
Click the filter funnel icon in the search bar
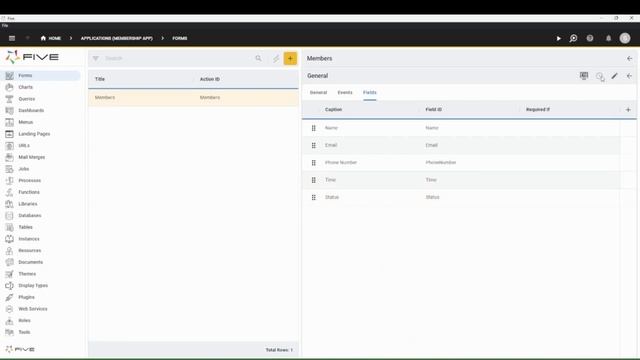tap(96, 58)
